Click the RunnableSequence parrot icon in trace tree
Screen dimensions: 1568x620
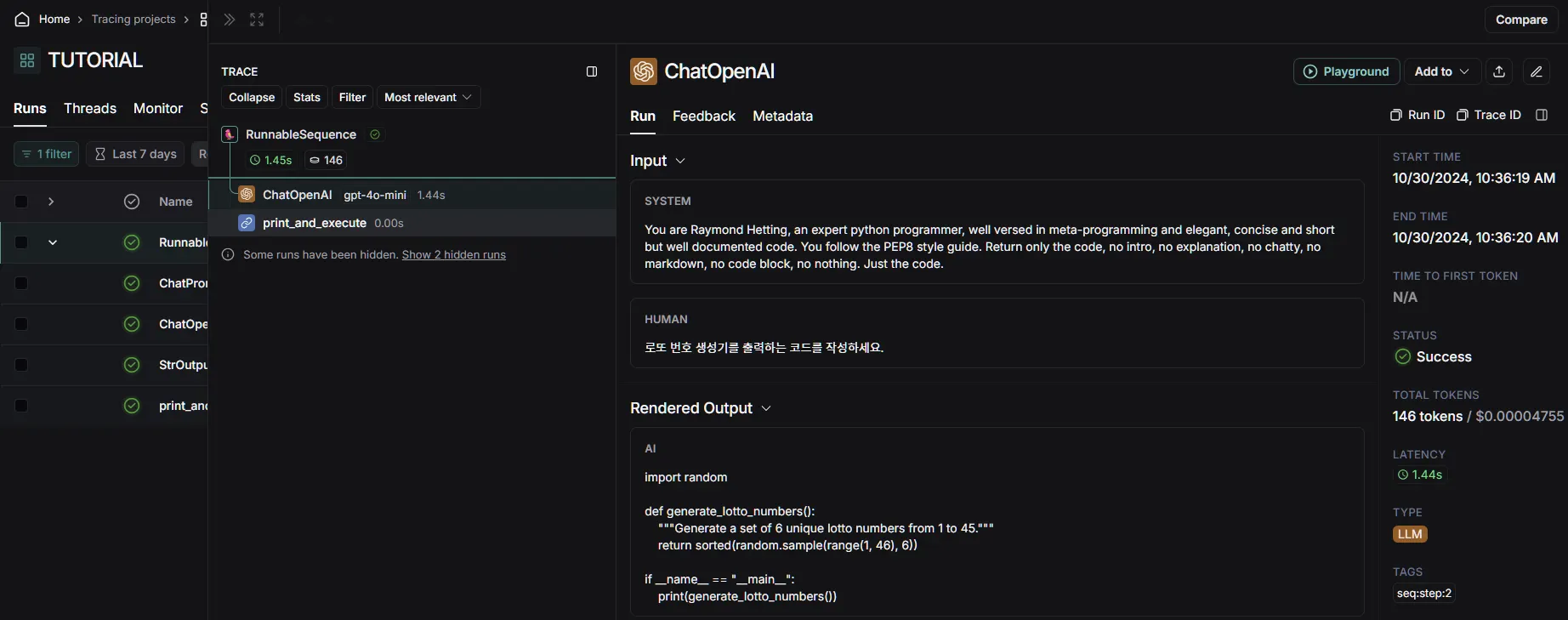(x=230, y=134)
